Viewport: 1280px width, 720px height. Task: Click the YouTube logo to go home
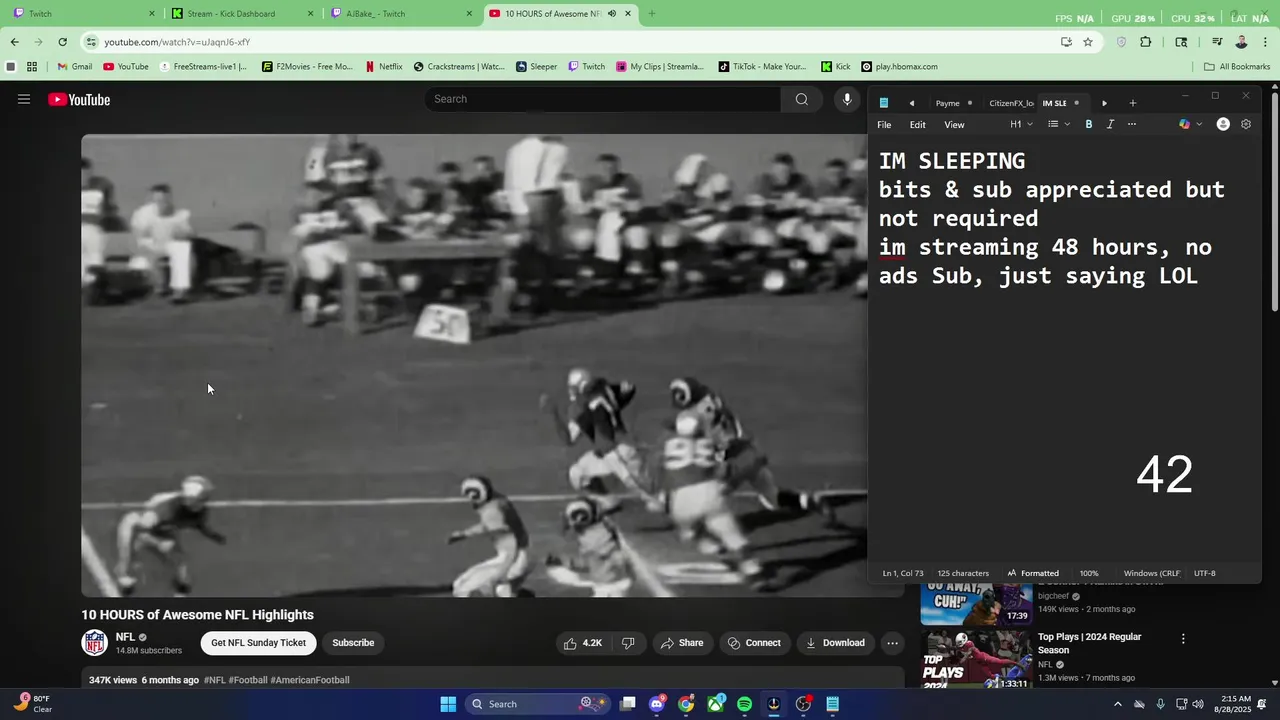point(79,99)
